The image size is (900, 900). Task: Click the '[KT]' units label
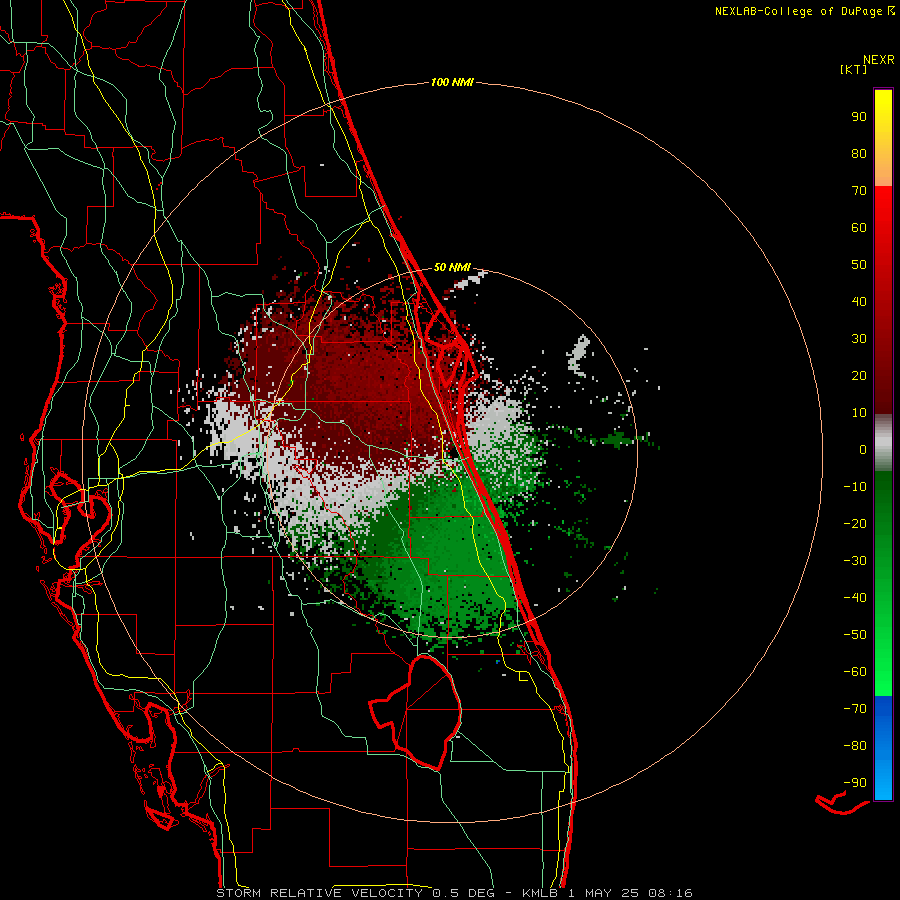(x=854, y=69)
